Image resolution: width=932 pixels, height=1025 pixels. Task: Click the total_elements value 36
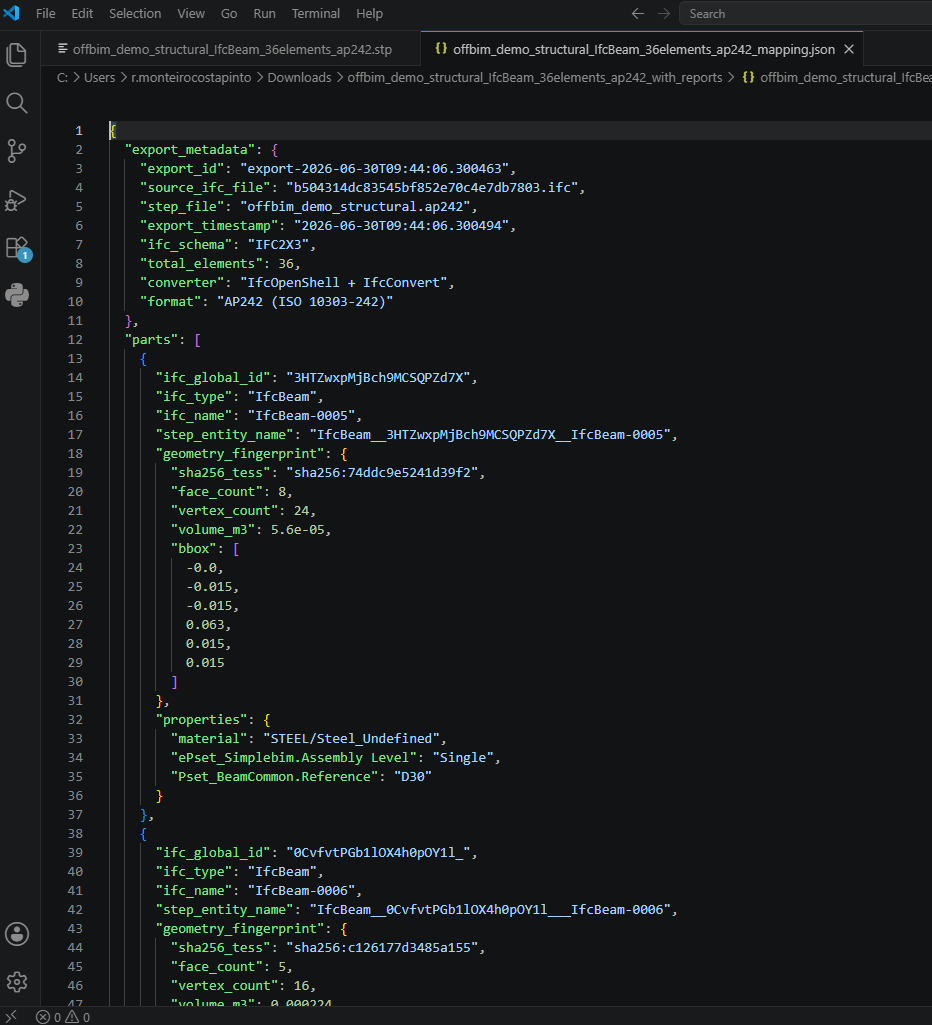286,263
